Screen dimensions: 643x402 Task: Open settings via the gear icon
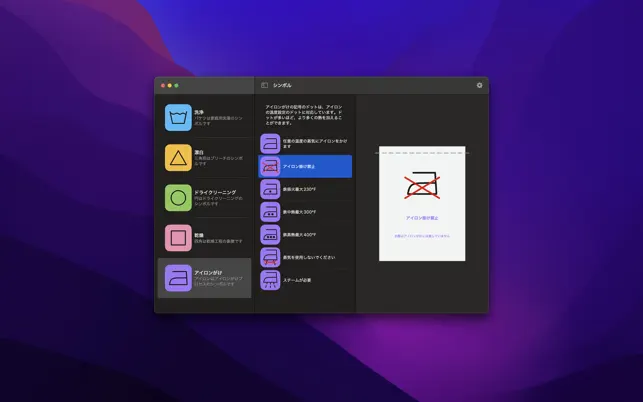pyautogui.click(x=479, y=85)
